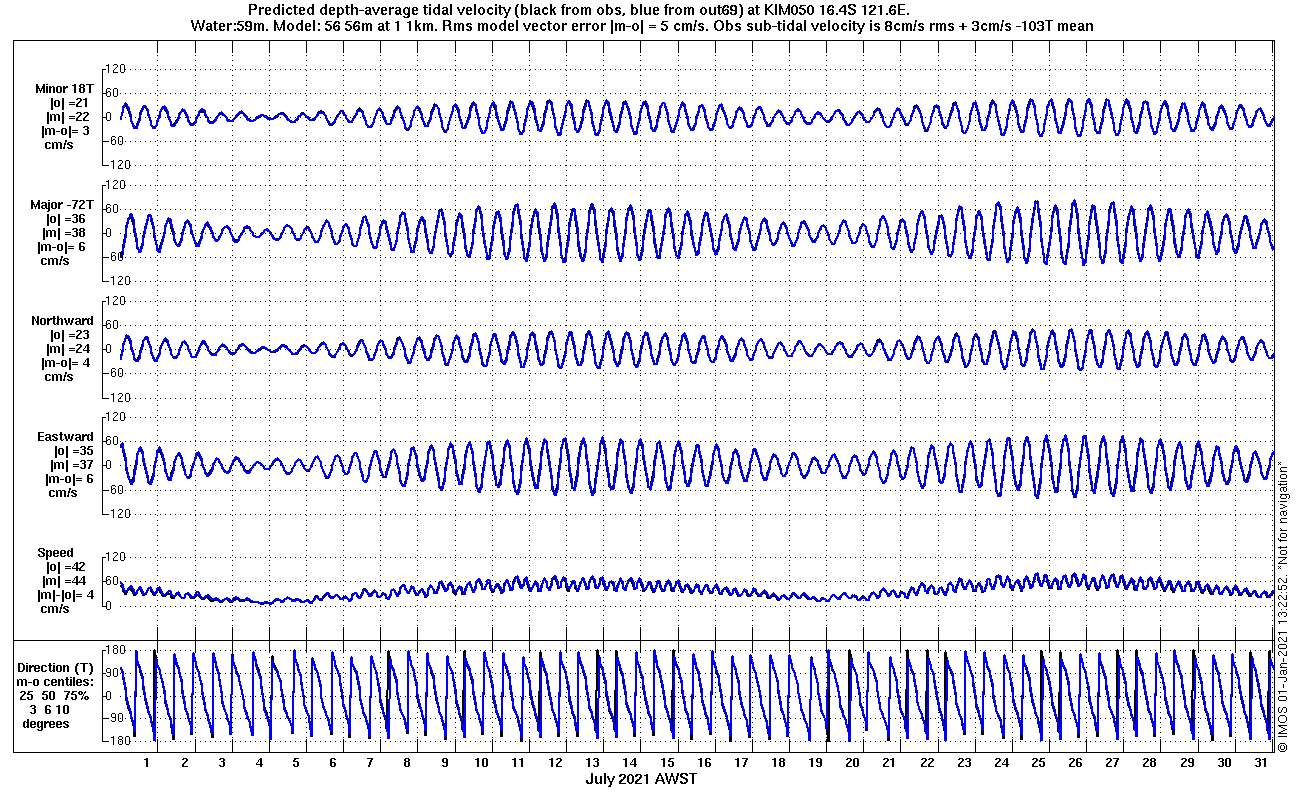
Task: Click the '-90' tick on Direction axis
Action: point(114,718)
